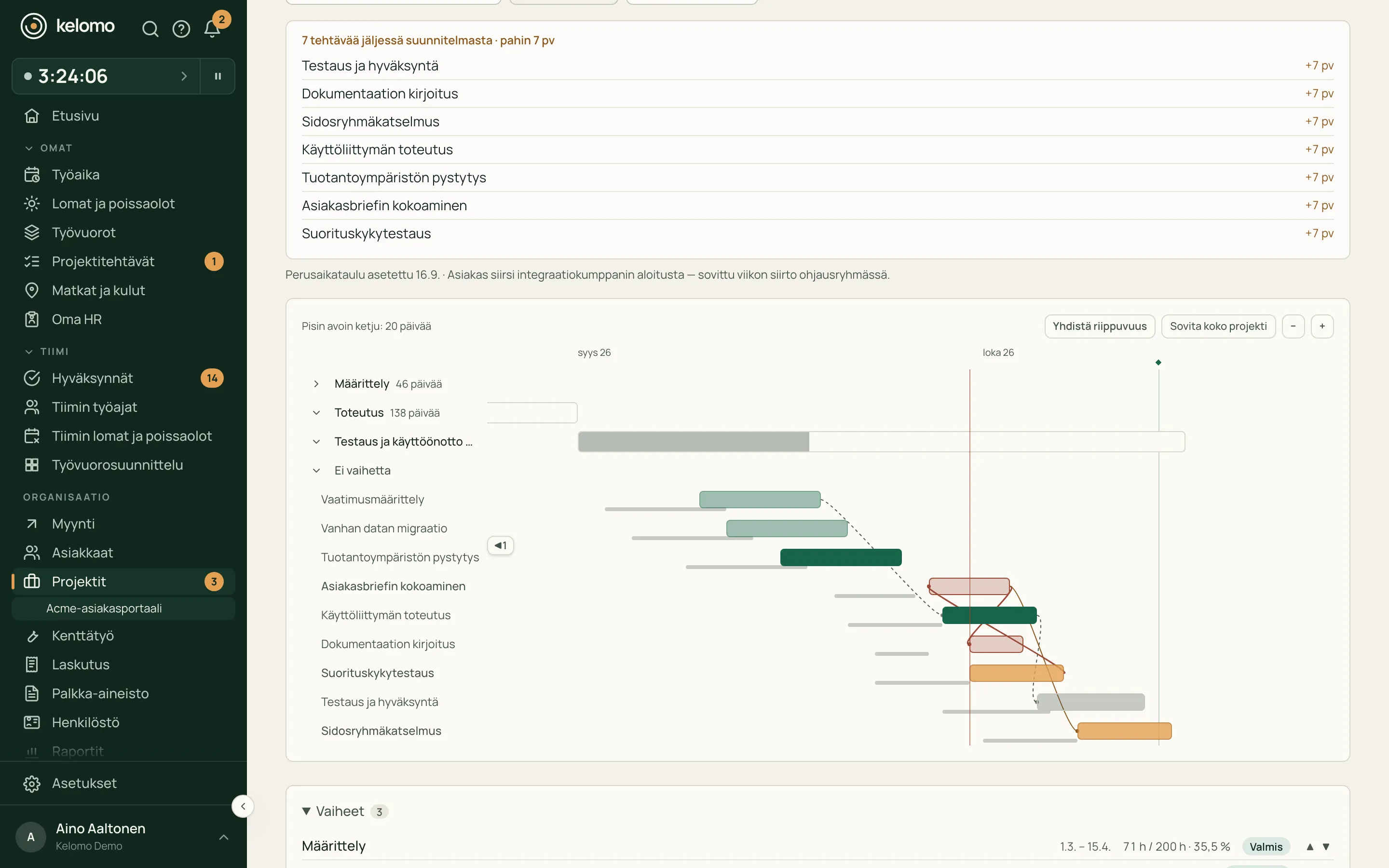
Task: Open Työvuorot layers icon item
Action: pos(123,232)
